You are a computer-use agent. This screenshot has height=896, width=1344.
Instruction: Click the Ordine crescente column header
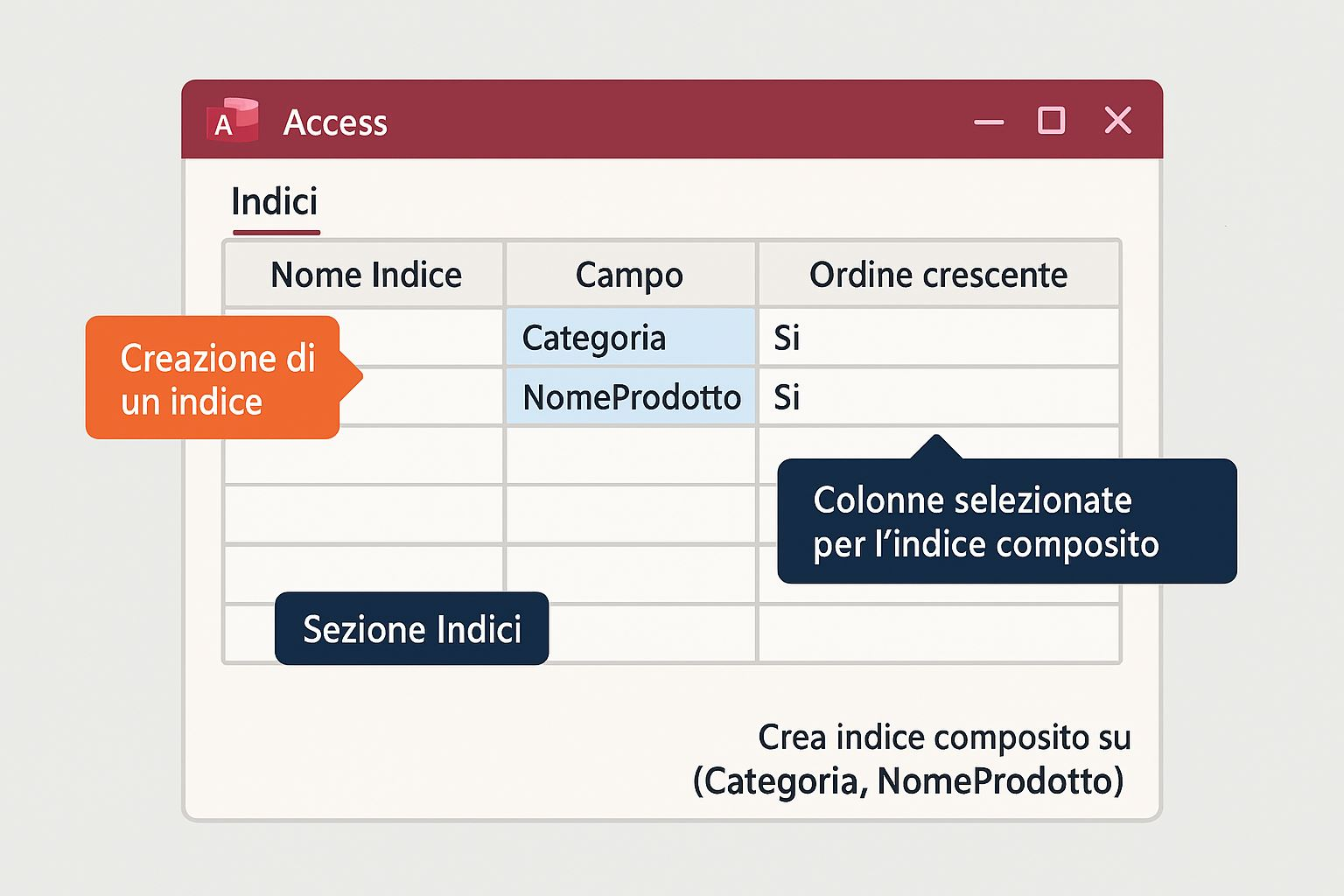[x=938, y=275]
